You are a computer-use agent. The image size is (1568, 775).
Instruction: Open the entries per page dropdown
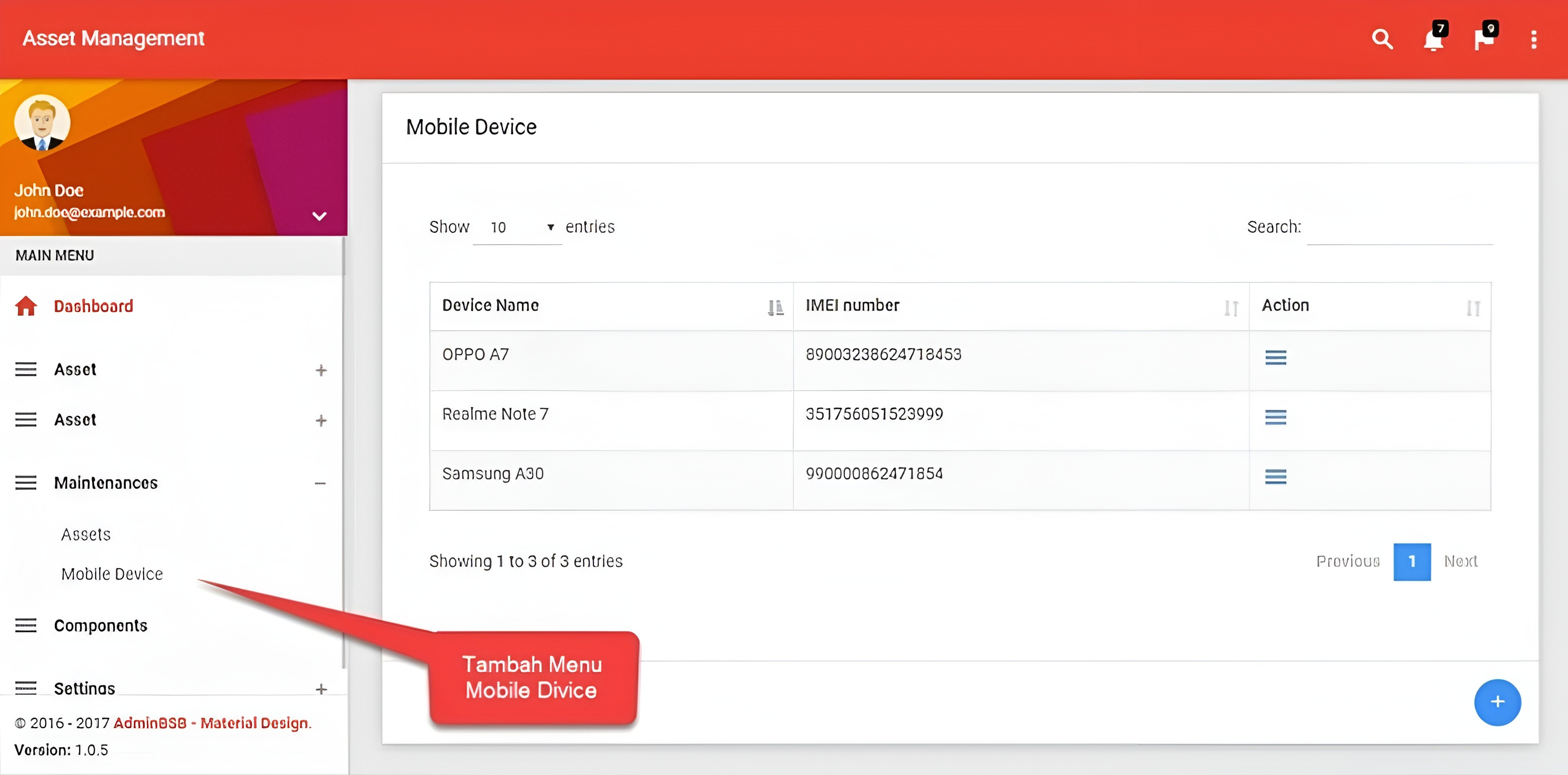click(x=518, y=227)
